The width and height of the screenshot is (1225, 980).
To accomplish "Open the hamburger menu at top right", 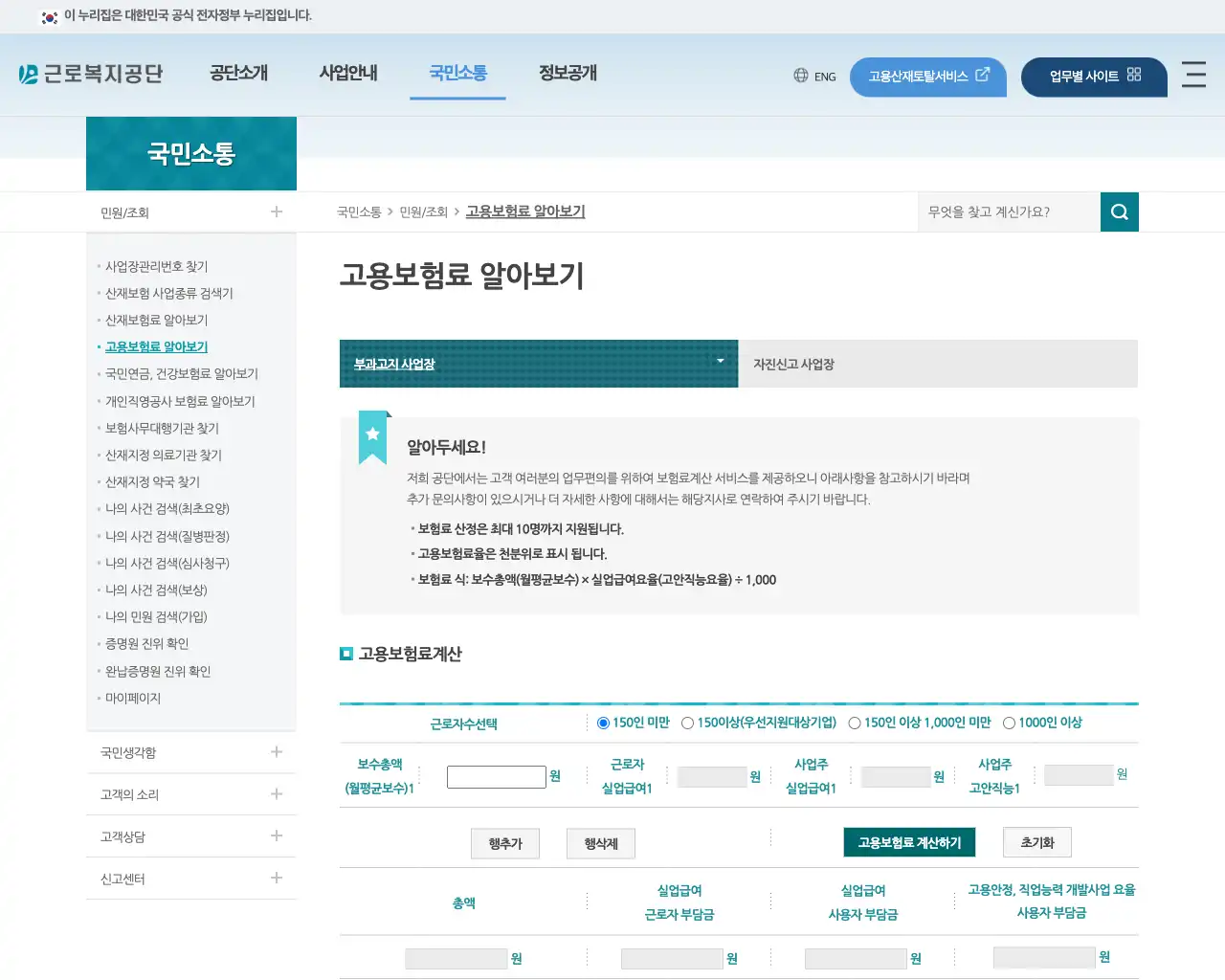I will click(x=1193, y=77).
